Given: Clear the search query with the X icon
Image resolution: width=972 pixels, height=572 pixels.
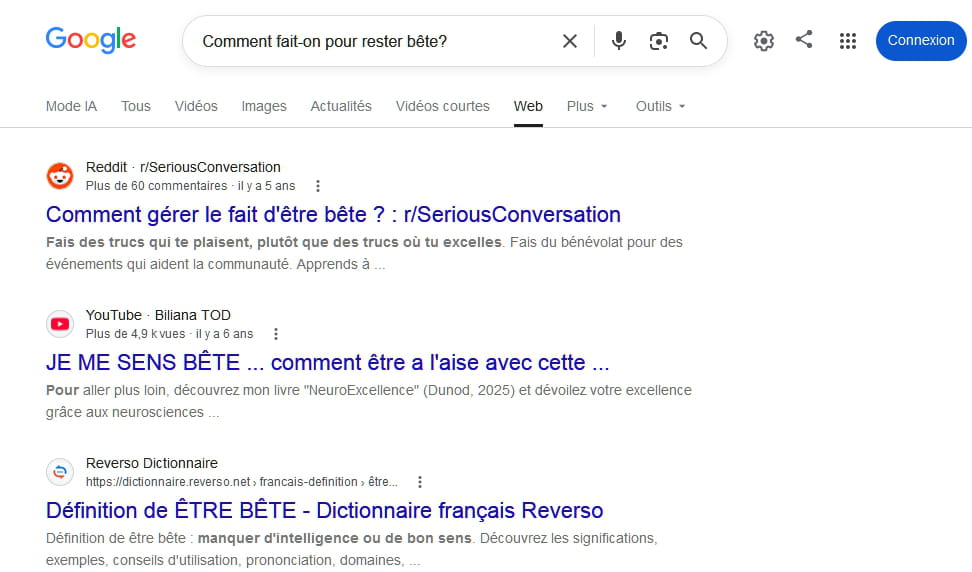Looking at the screenshot, I should point(570,42).
